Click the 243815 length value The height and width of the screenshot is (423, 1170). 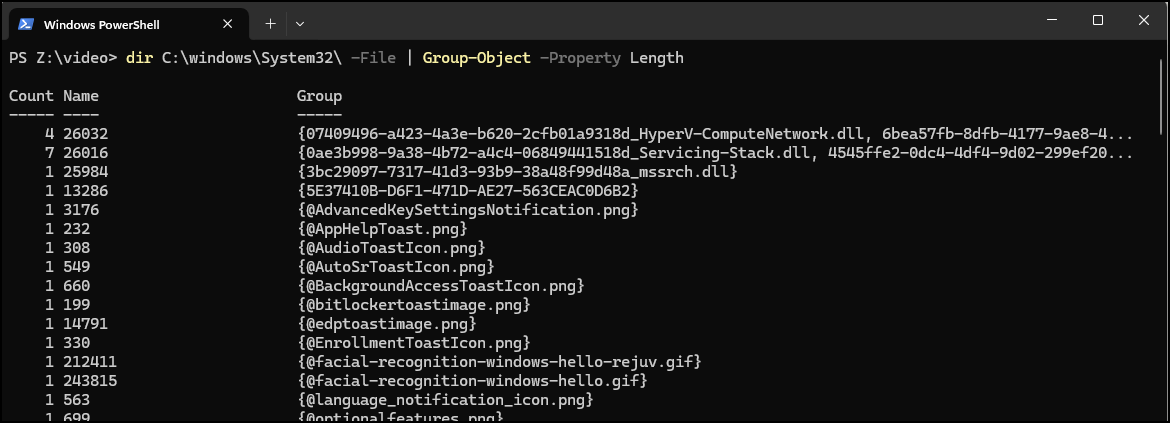[x=90, y=381]
